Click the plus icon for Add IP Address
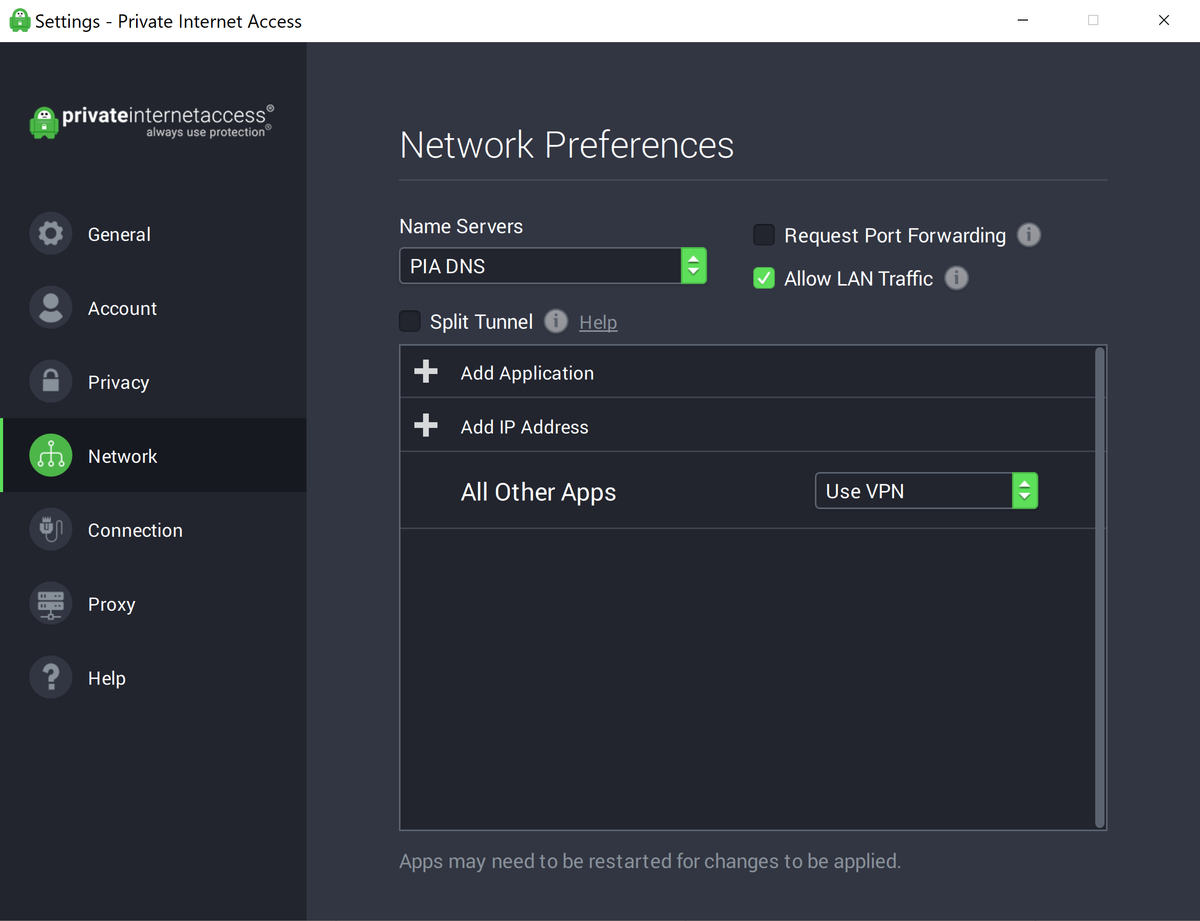Screen dimensions: 1200x921 [426, 426]
